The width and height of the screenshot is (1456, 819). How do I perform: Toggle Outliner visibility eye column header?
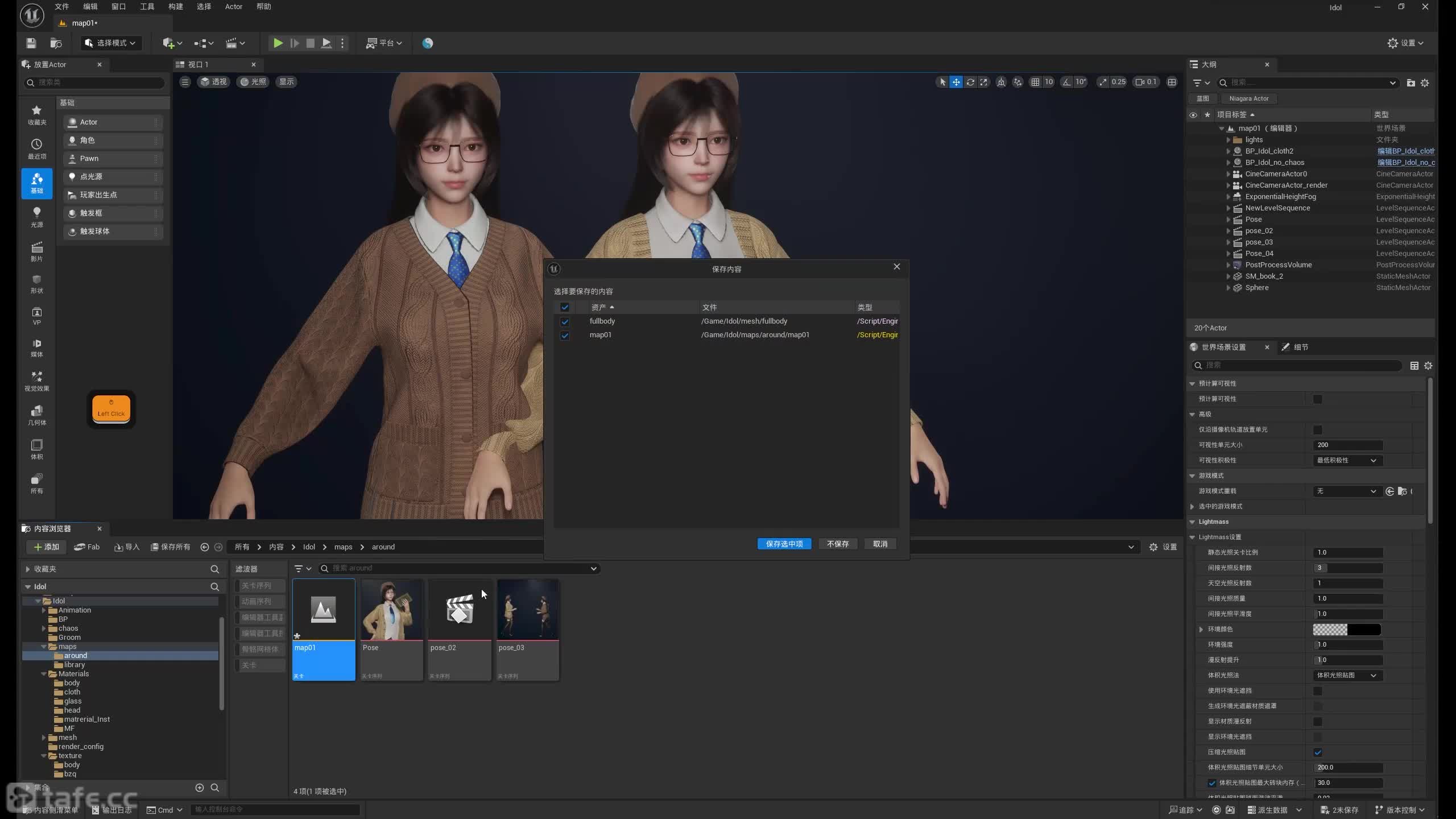click(1193, 115)
